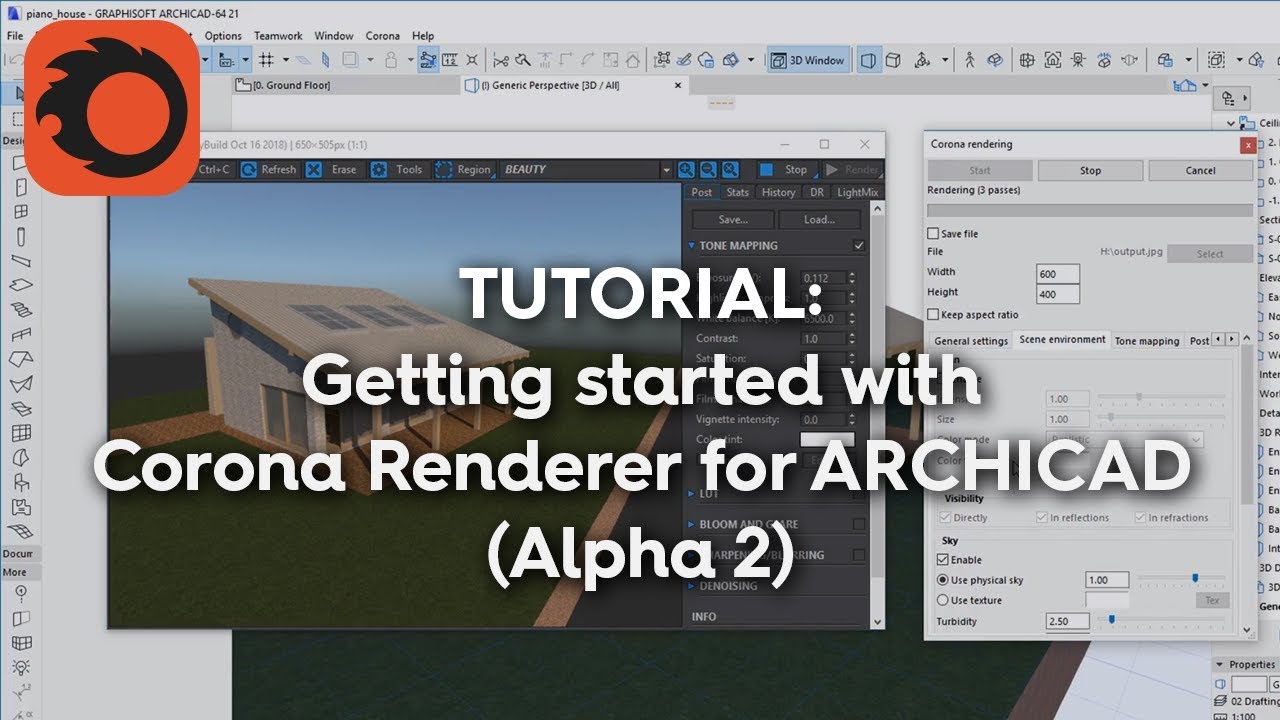Switch to the General settings tab
Image resolution: width=1280 pixels, height=720 pixels.
point(971,341)
